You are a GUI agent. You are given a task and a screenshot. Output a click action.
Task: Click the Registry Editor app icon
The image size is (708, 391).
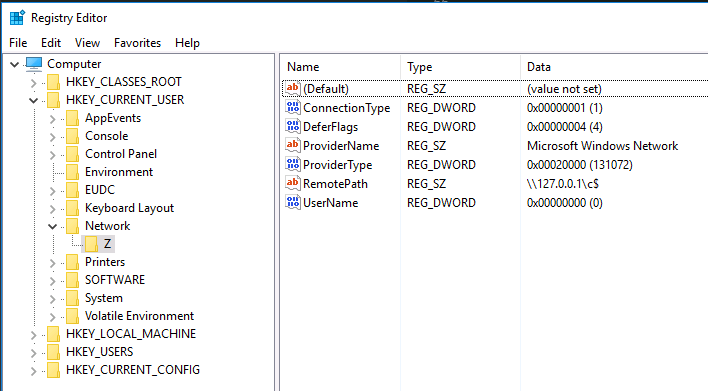click(17, 18)
